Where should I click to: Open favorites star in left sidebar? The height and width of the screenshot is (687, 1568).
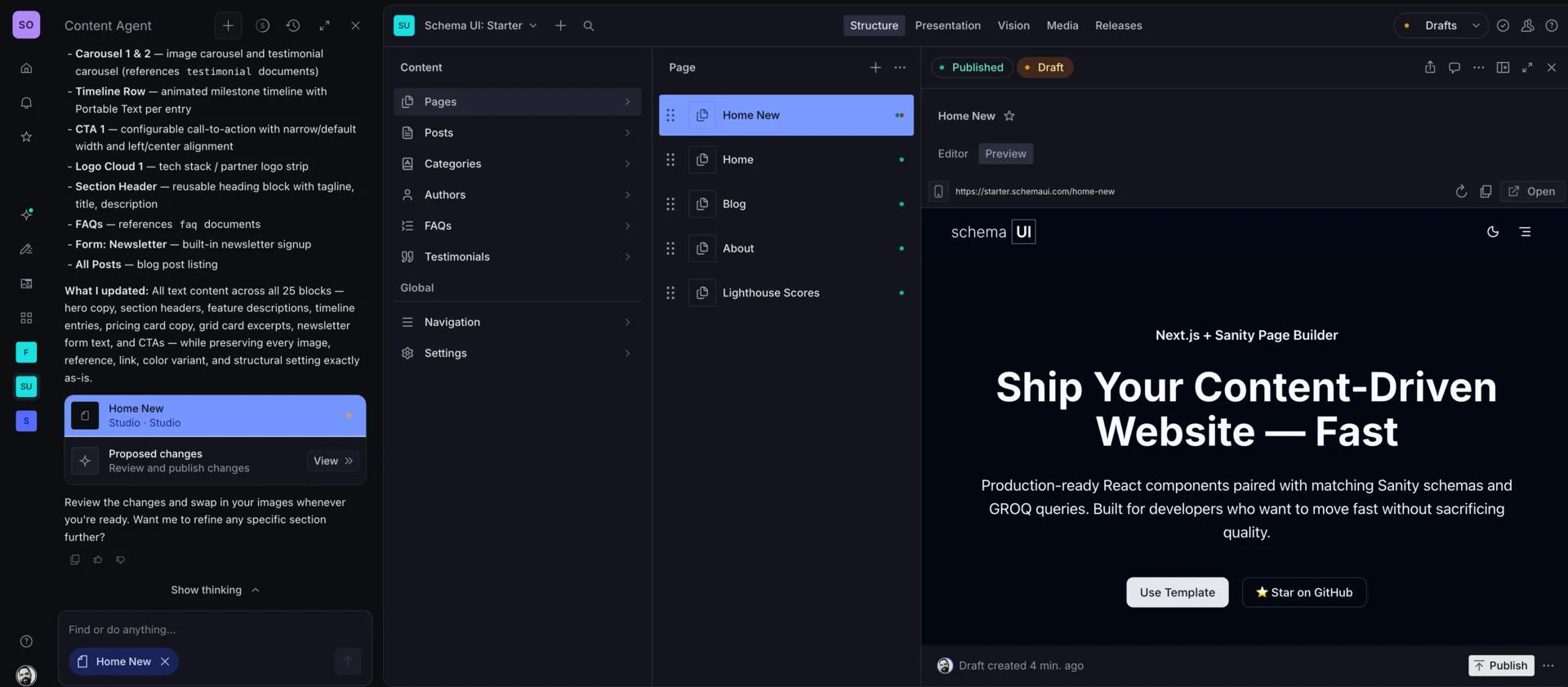26,136
